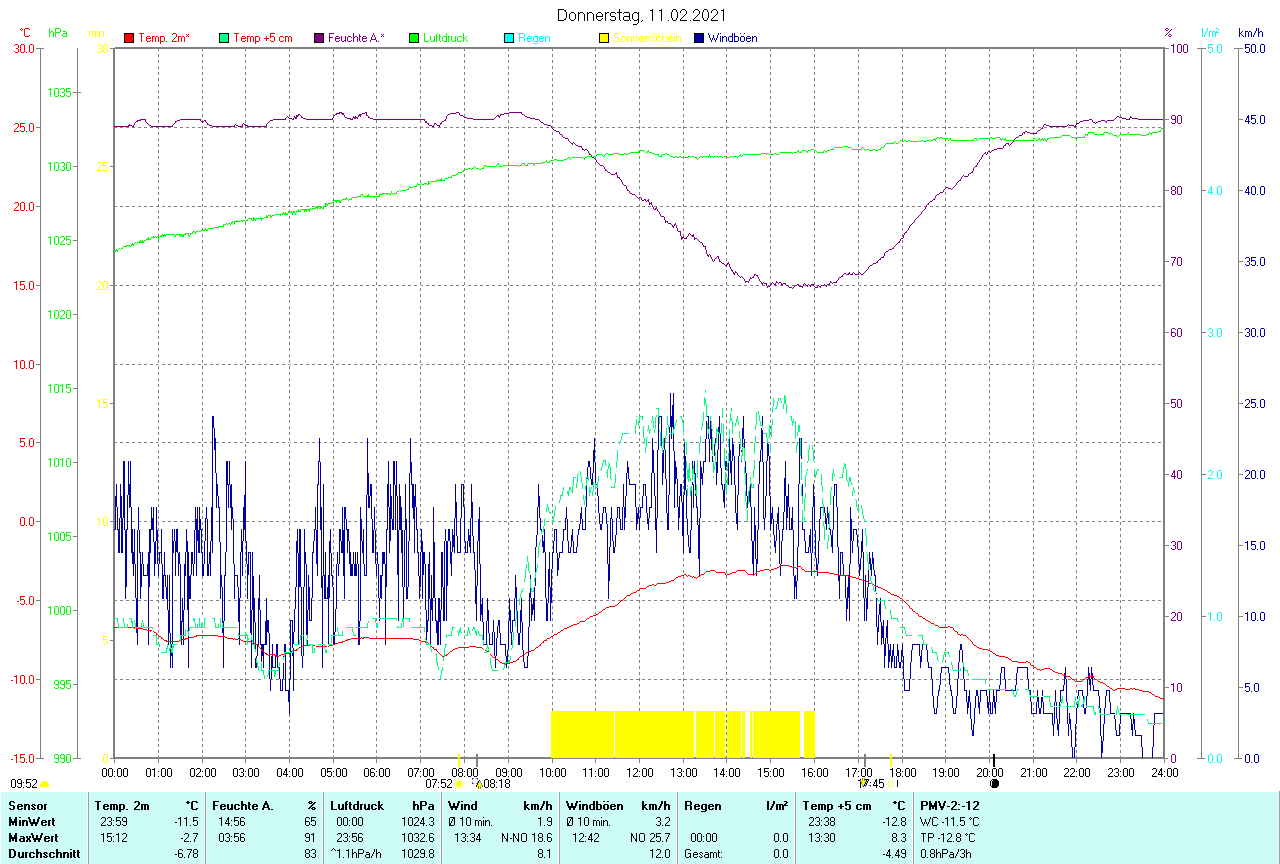Click the -15.0 tick on the °C axis

[x=21, y=758]
